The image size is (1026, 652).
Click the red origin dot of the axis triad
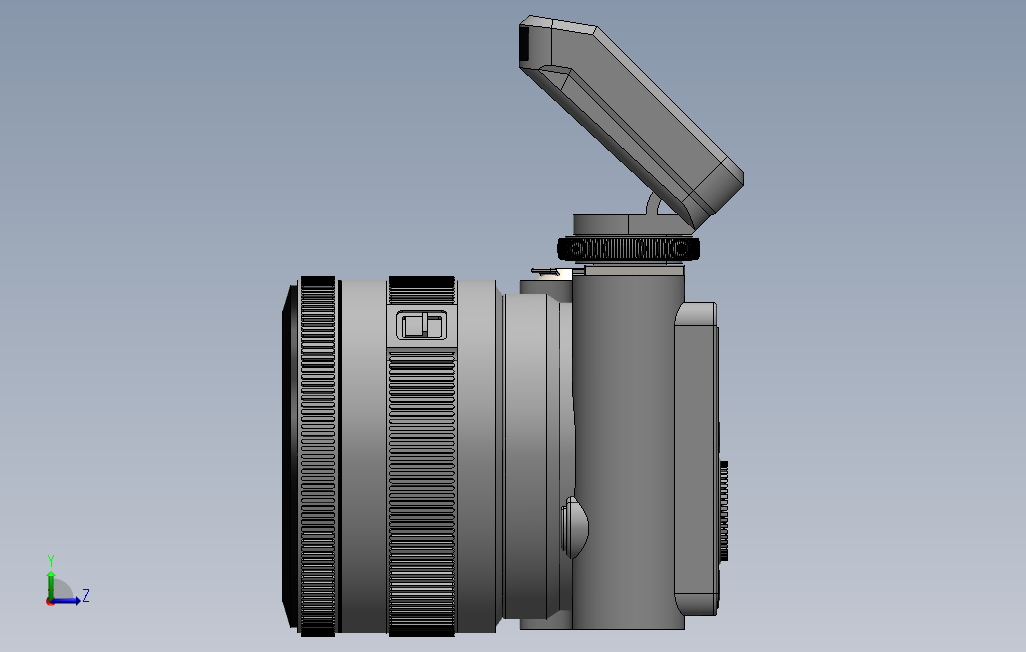click(x=50, y=601)
